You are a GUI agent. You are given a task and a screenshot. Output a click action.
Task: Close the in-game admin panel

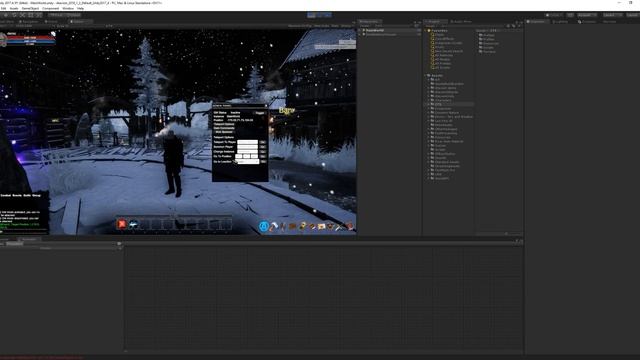[x=266, y=106]
